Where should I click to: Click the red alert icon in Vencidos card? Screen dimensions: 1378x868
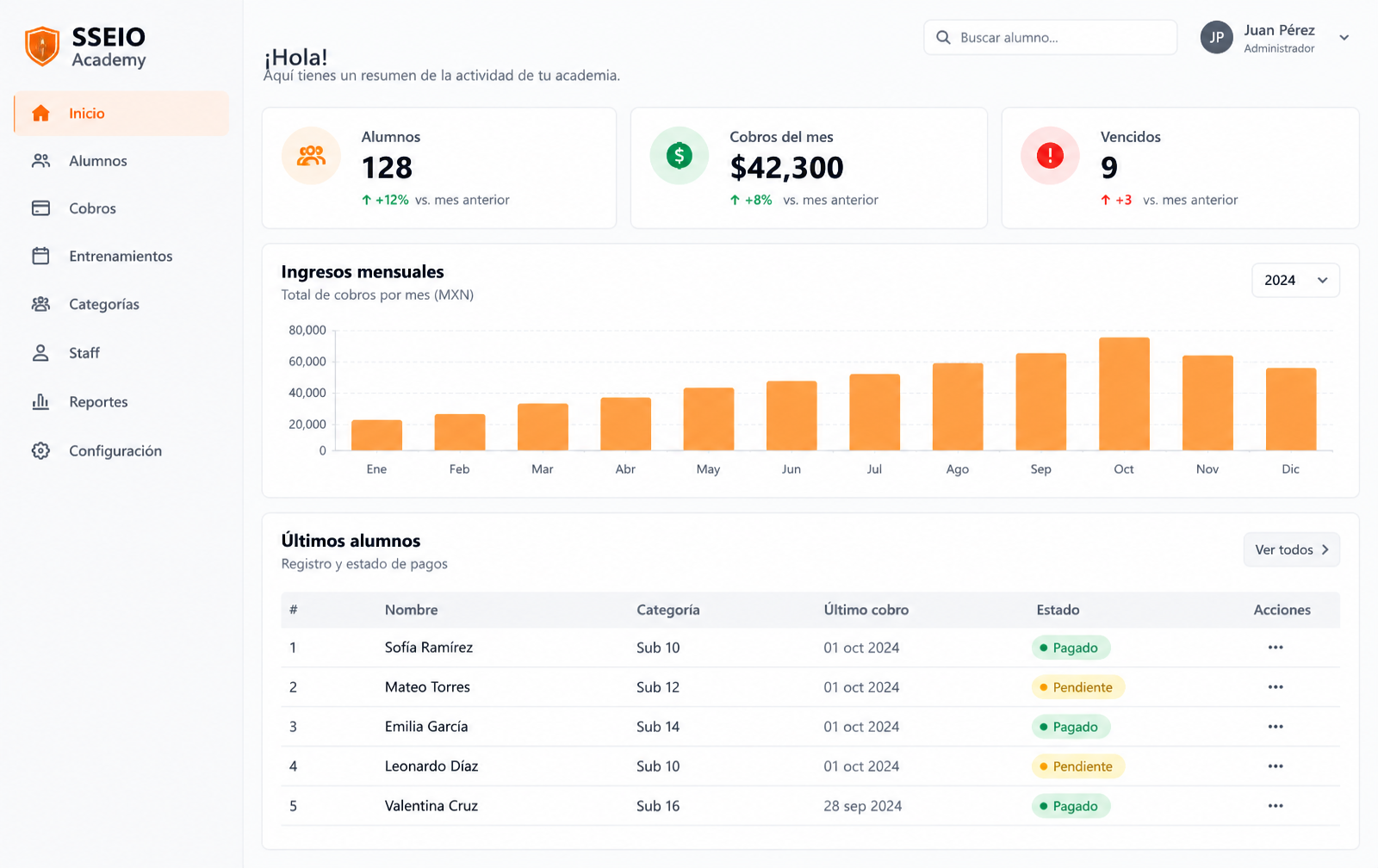pos(1050,156)
